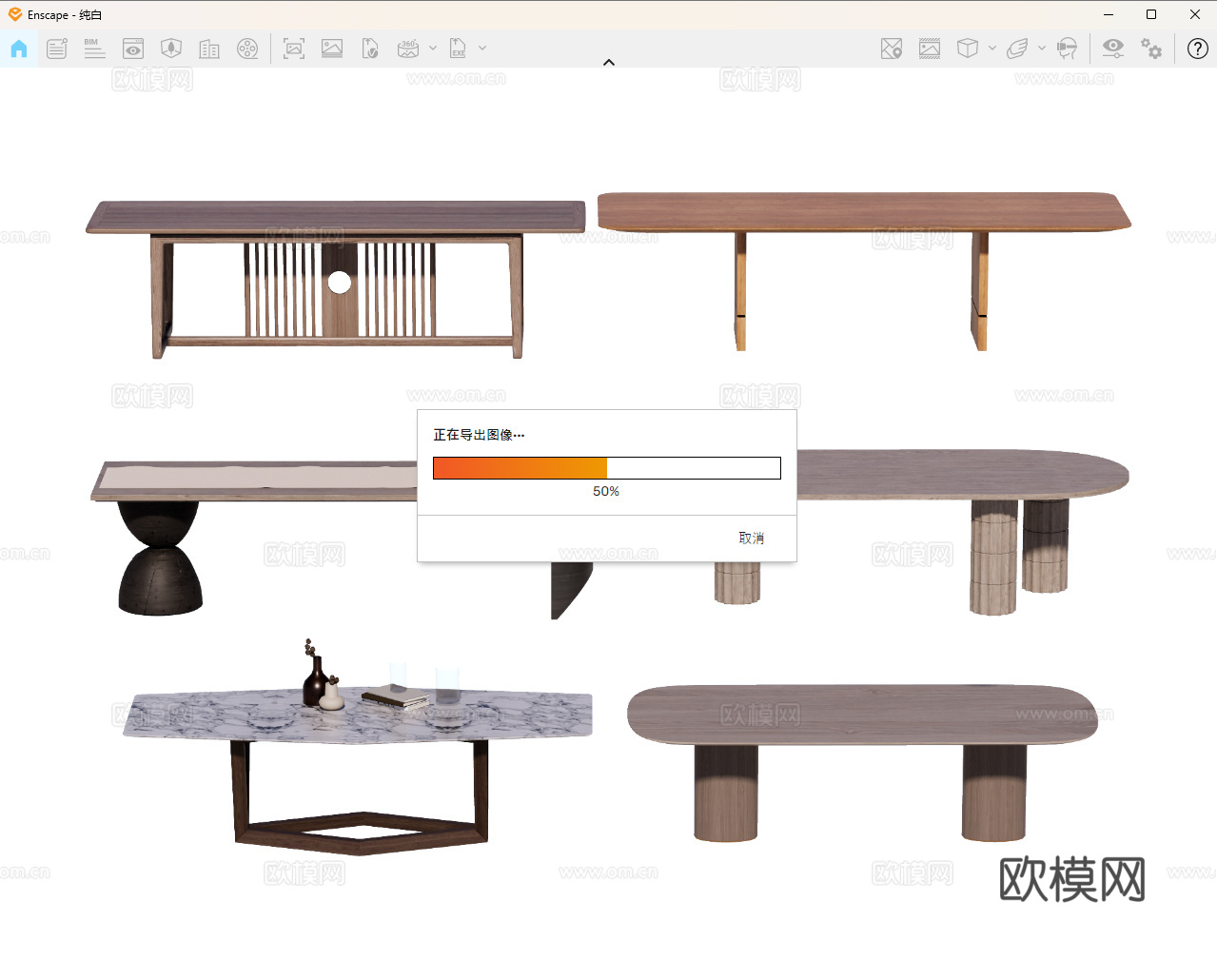
Task: Click the 正在导出图像 dialog title text
Action: (479, 435)
